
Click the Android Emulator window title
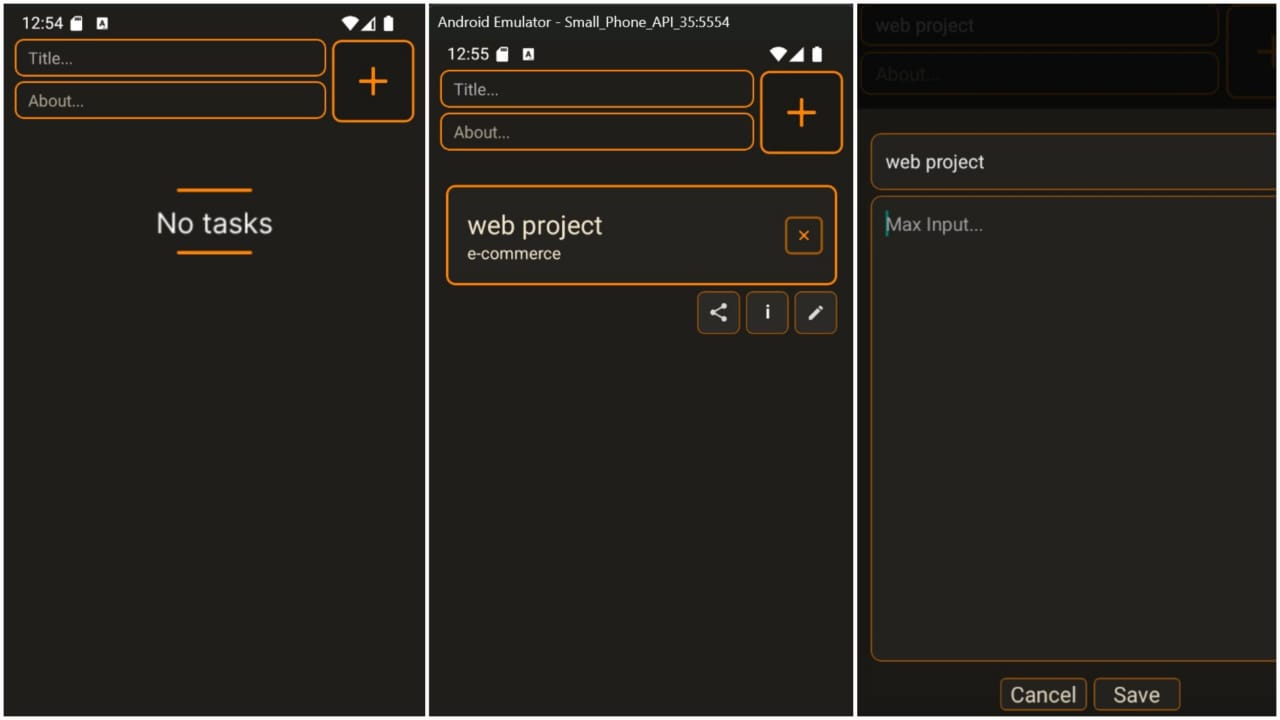584,21
